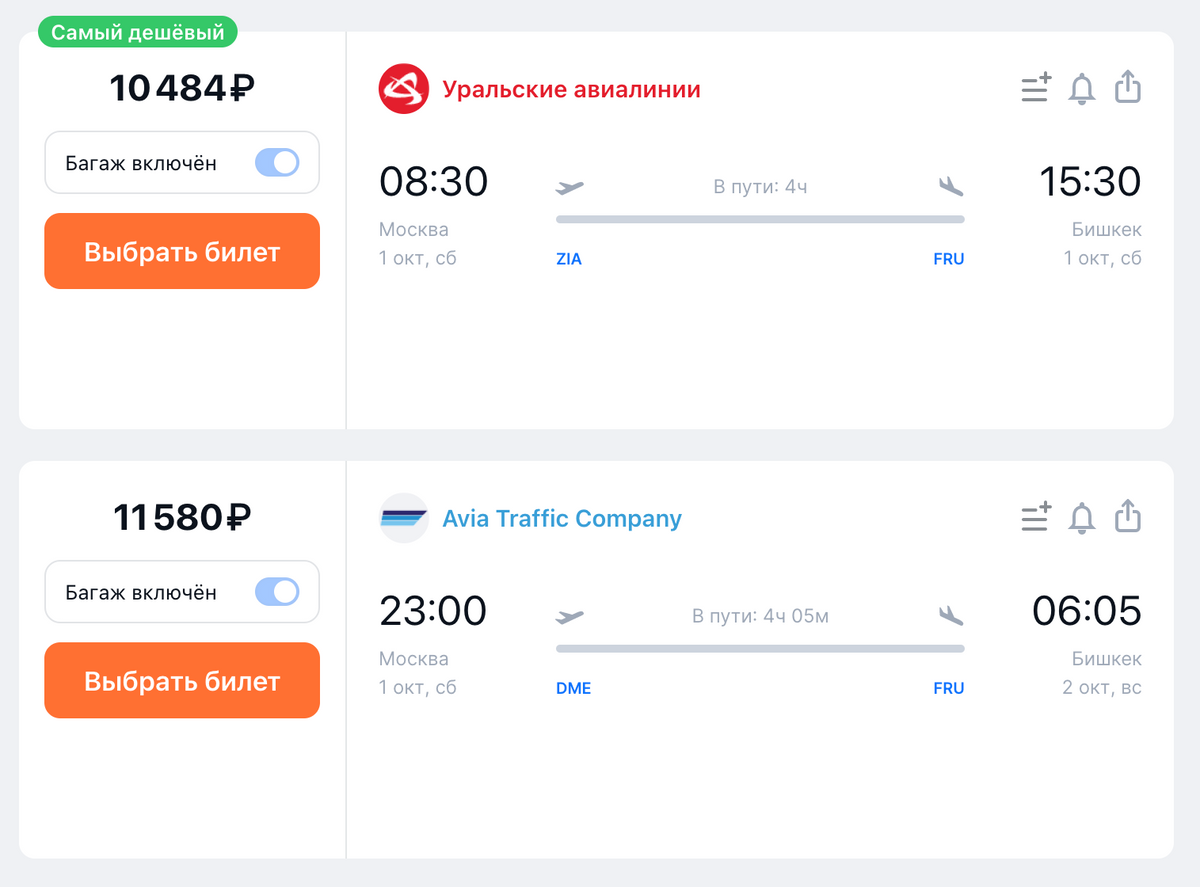The image size is (1200, 887).
Task: Share the Ural Airlines ticket
Action: click(1127, 87)
